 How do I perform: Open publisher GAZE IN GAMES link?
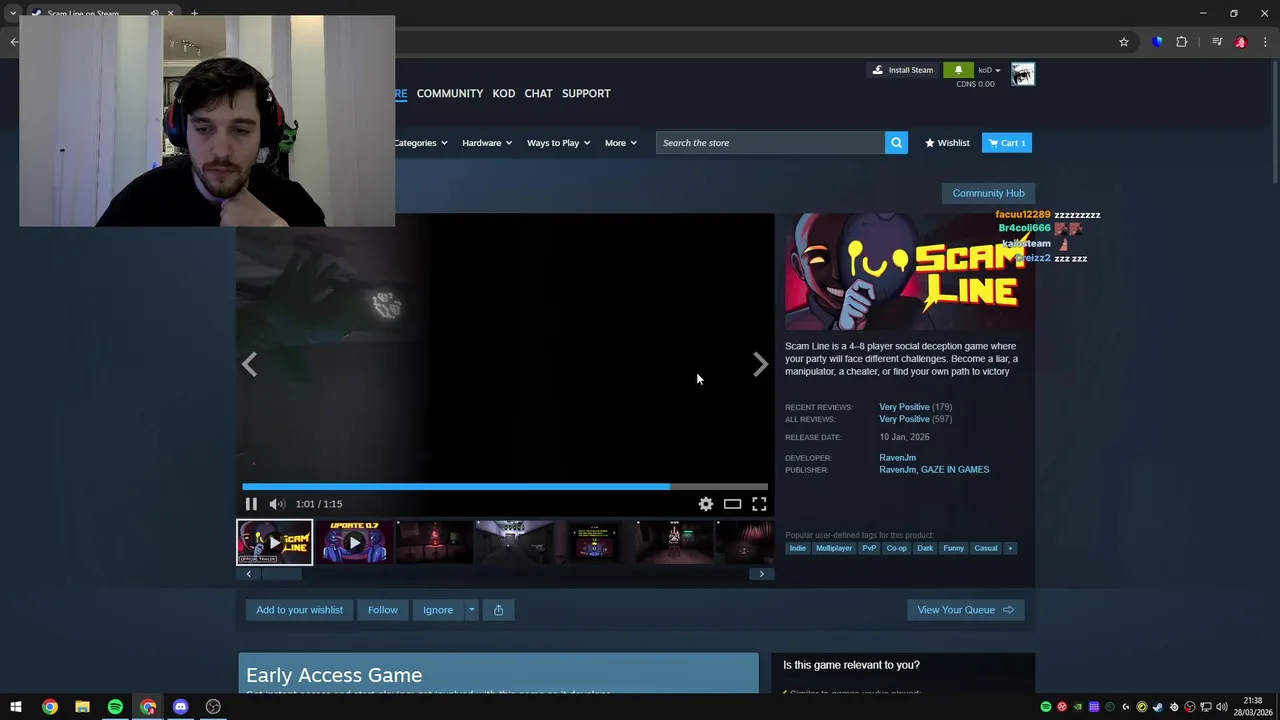pyautogui.click(x=955, y=470)
